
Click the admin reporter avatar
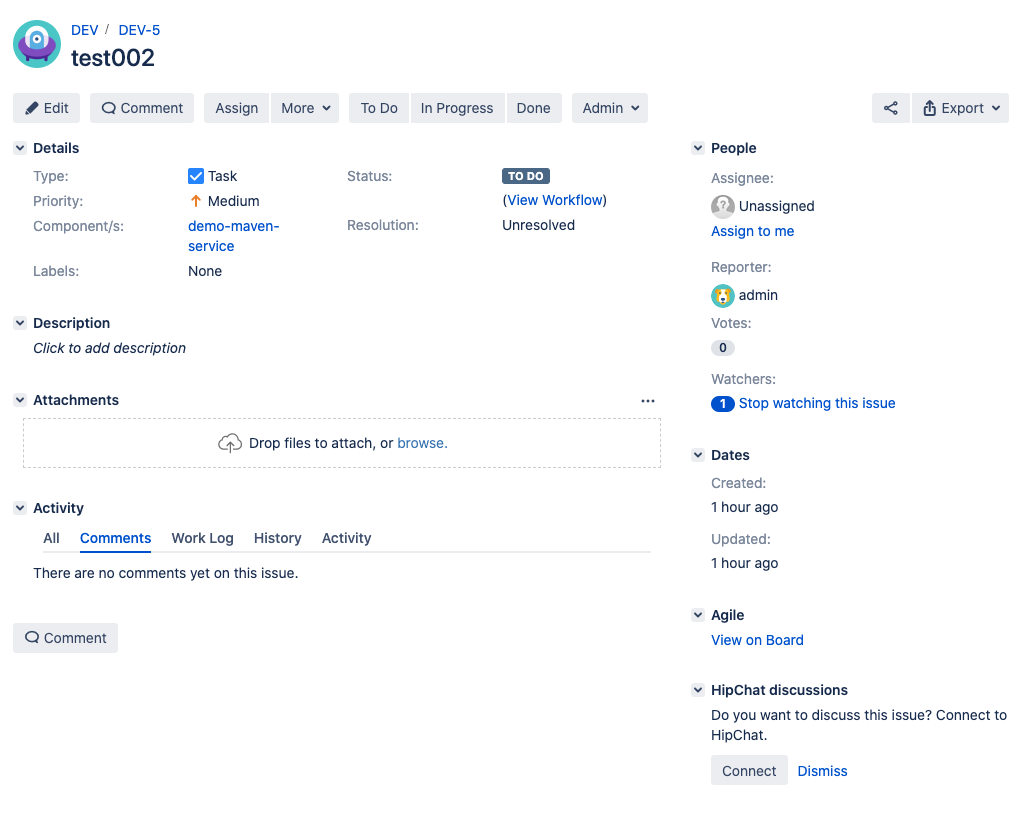(x=722, y=295)
